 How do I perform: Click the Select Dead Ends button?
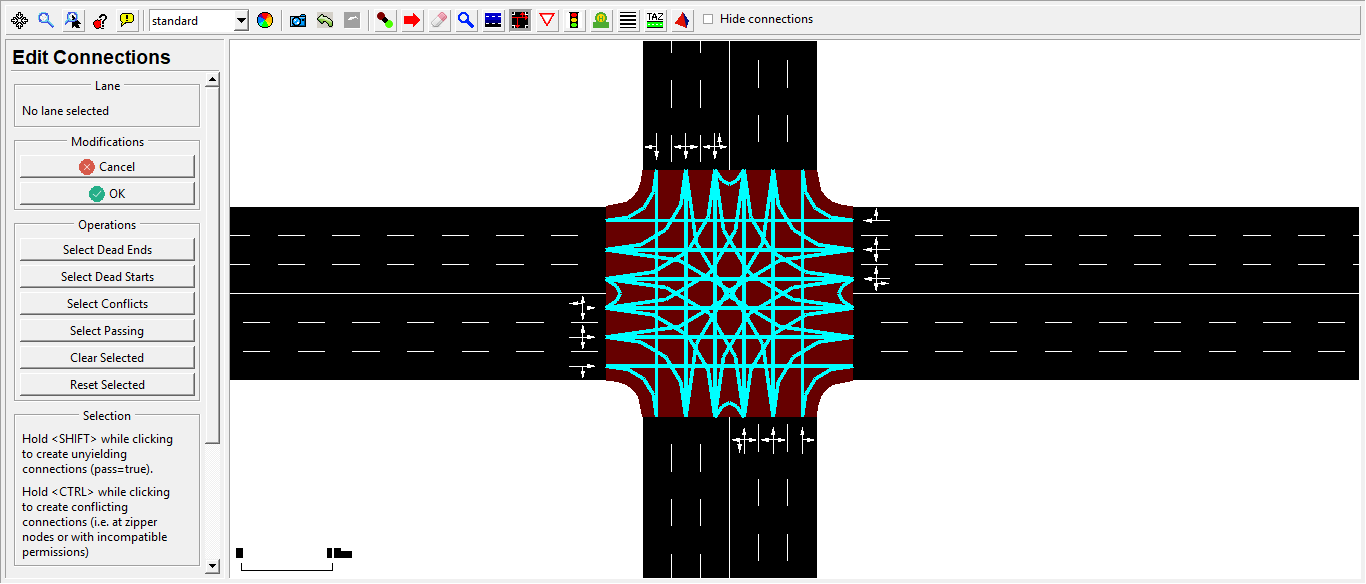click(x=107, y=250)
